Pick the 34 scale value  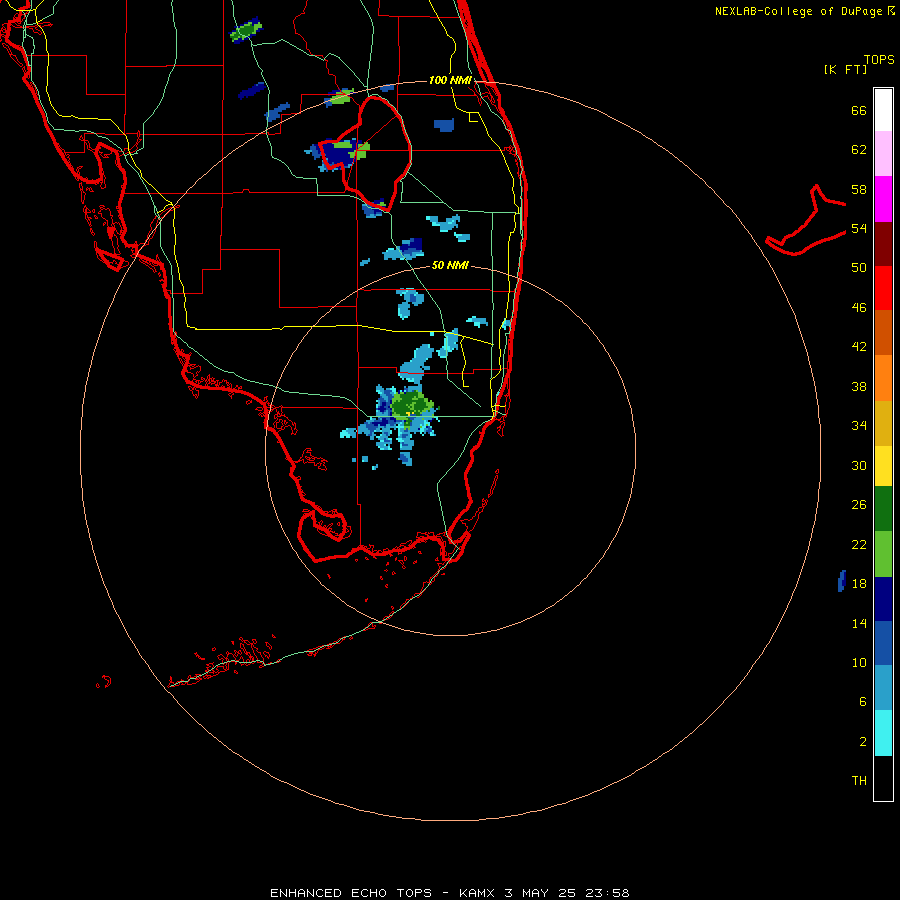click(x=859, y=426)
